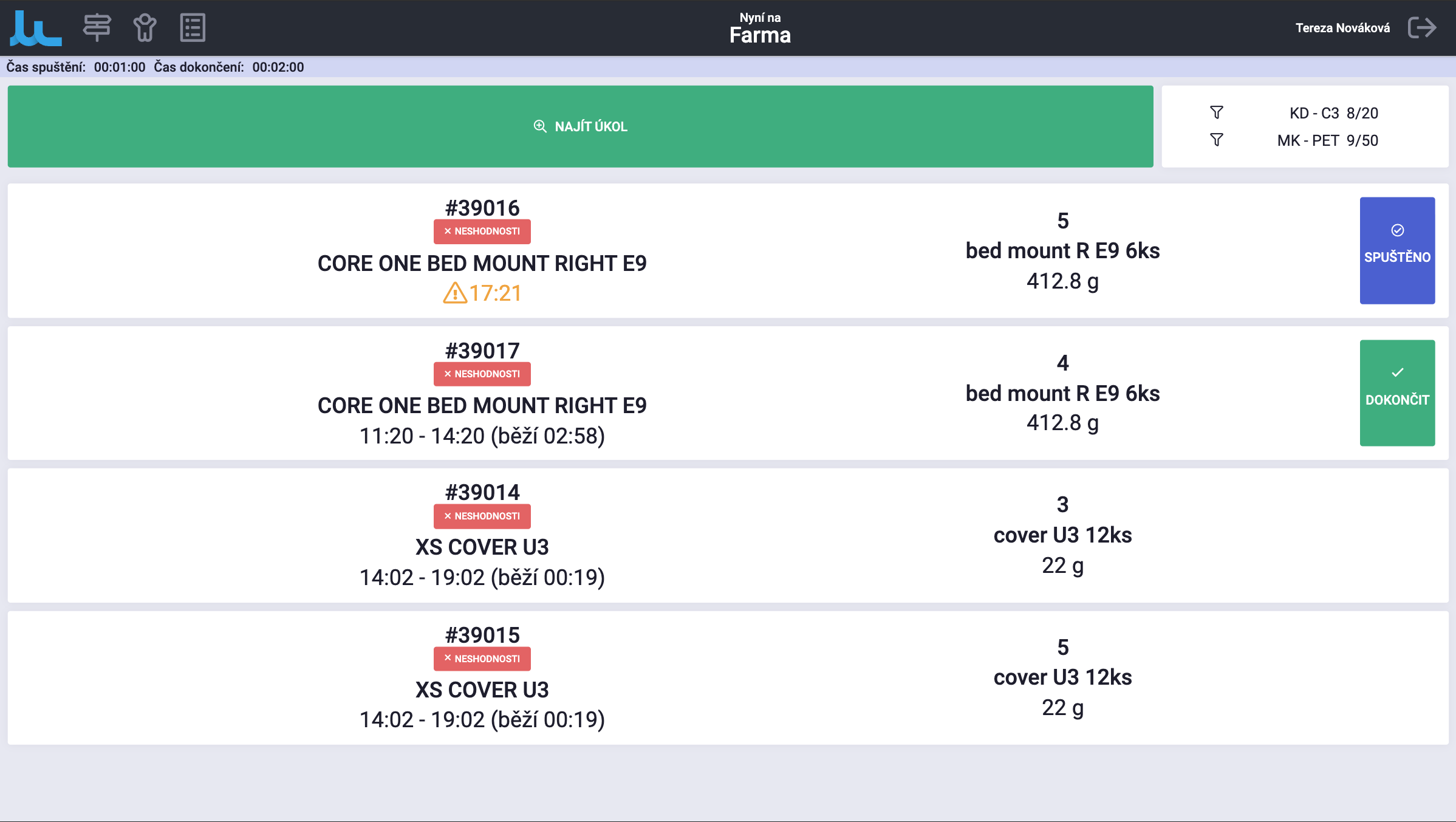Click filter icon next to KD - C3
The height and width of the screenshot is (822, 1456).
click(1216, 112)
